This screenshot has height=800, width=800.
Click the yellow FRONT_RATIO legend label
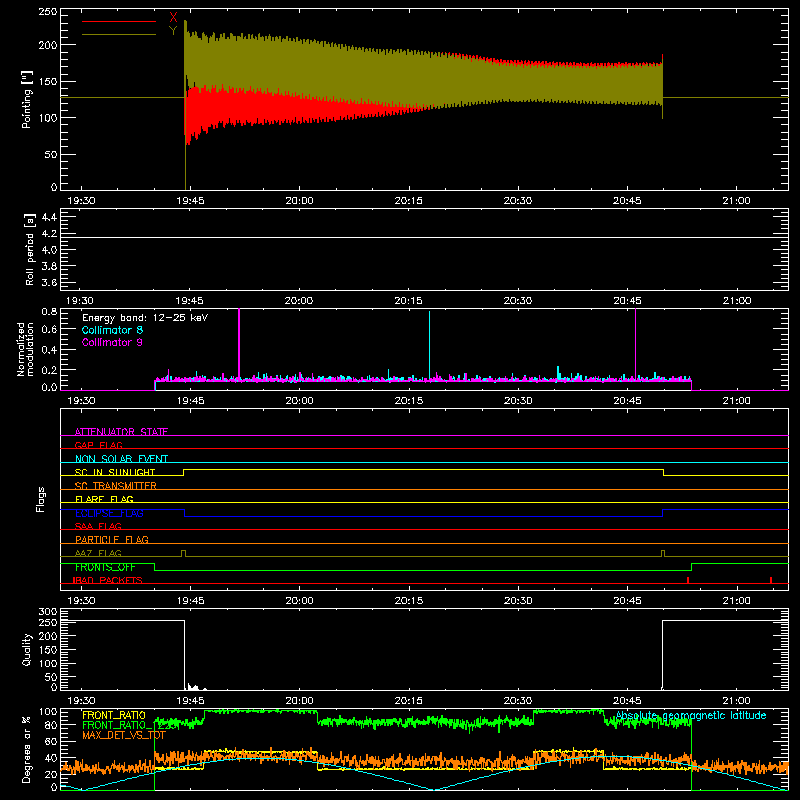click(x=114, y=715)
